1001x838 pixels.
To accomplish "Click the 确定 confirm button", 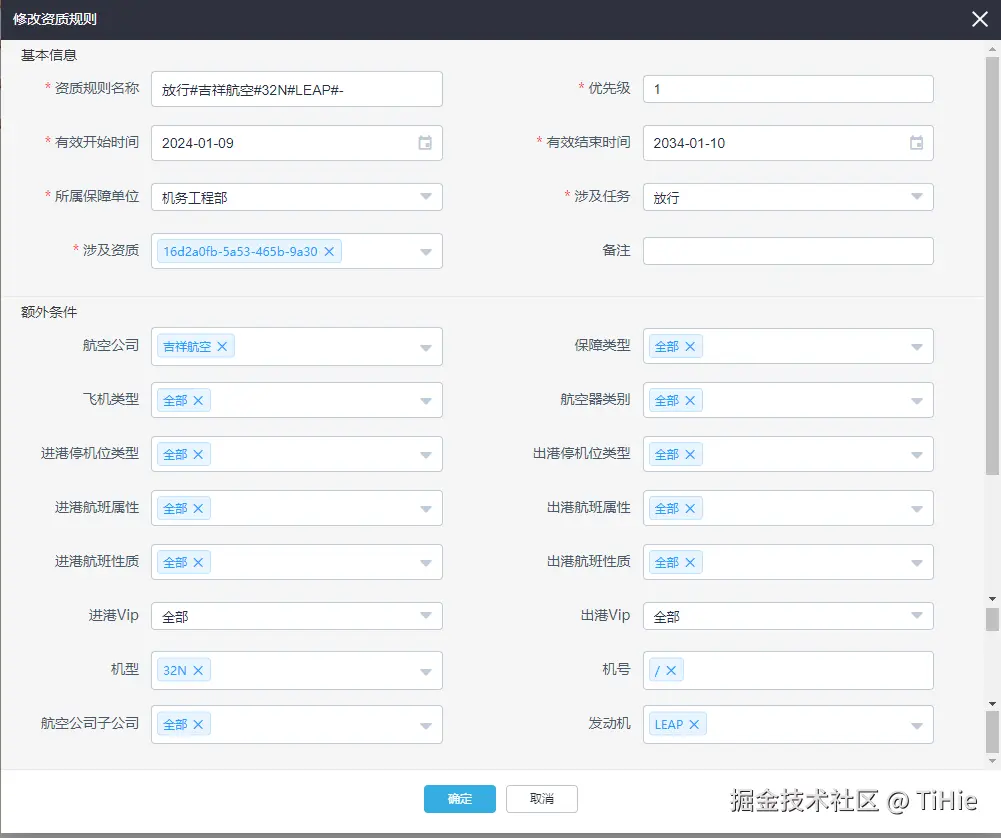I will 460,799.
